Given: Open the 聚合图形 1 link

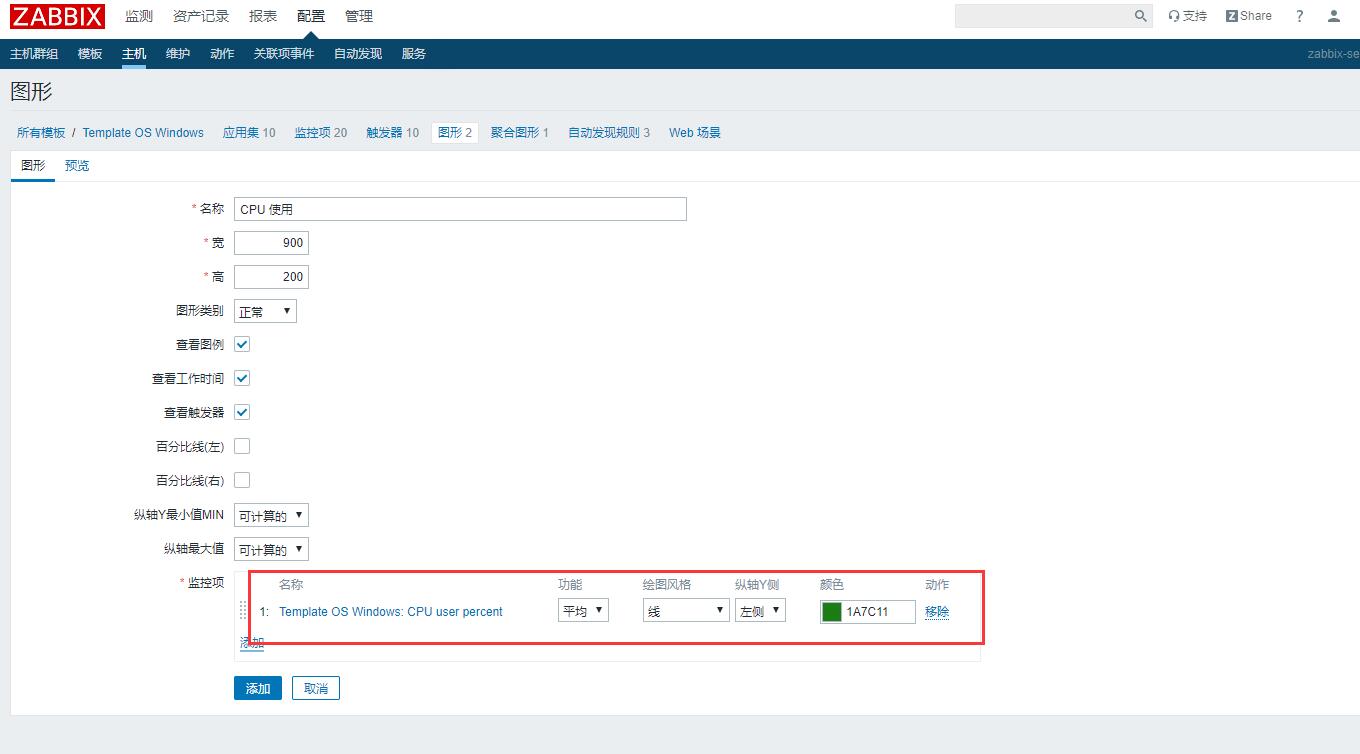Looking at the screenshot, I should coord(520,132).
